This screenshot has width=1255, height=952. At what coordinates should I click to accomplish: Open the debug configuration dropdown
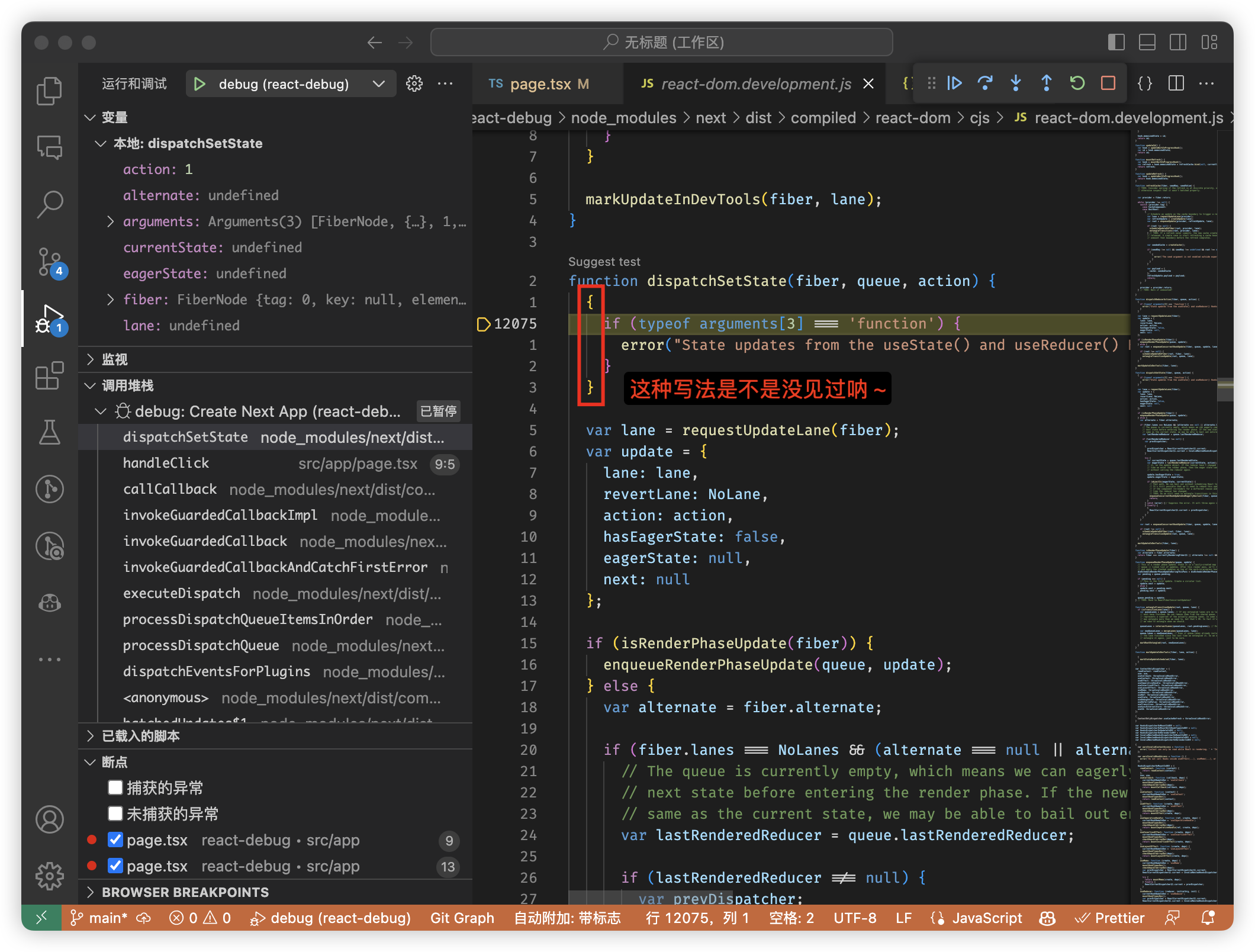click(379, 83)
